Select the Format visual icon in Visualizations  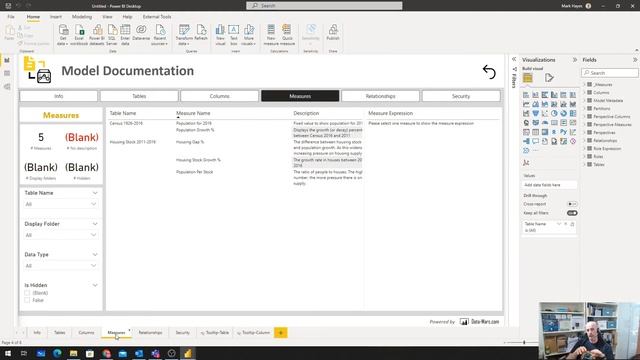[549, 78]
